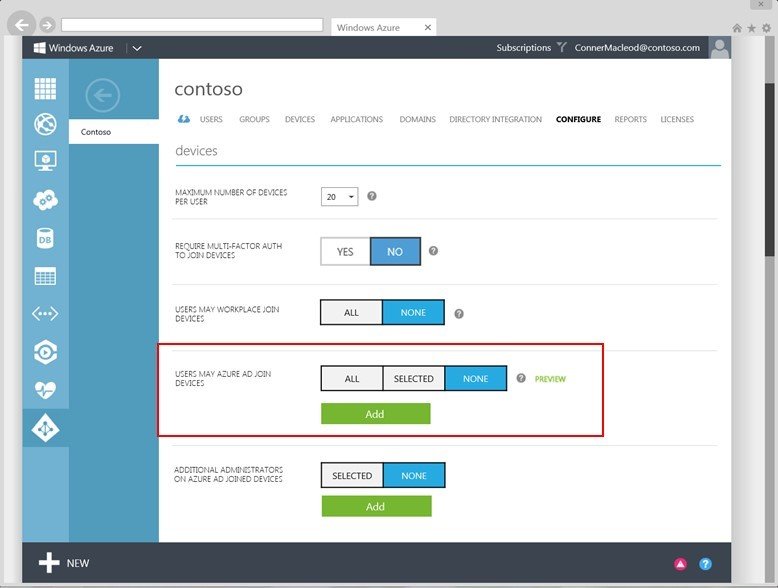Viewport: 778px width, 588px height.
Task: Open the Cloud Services gear-cloud icon
Action: [x=45, y=200]
